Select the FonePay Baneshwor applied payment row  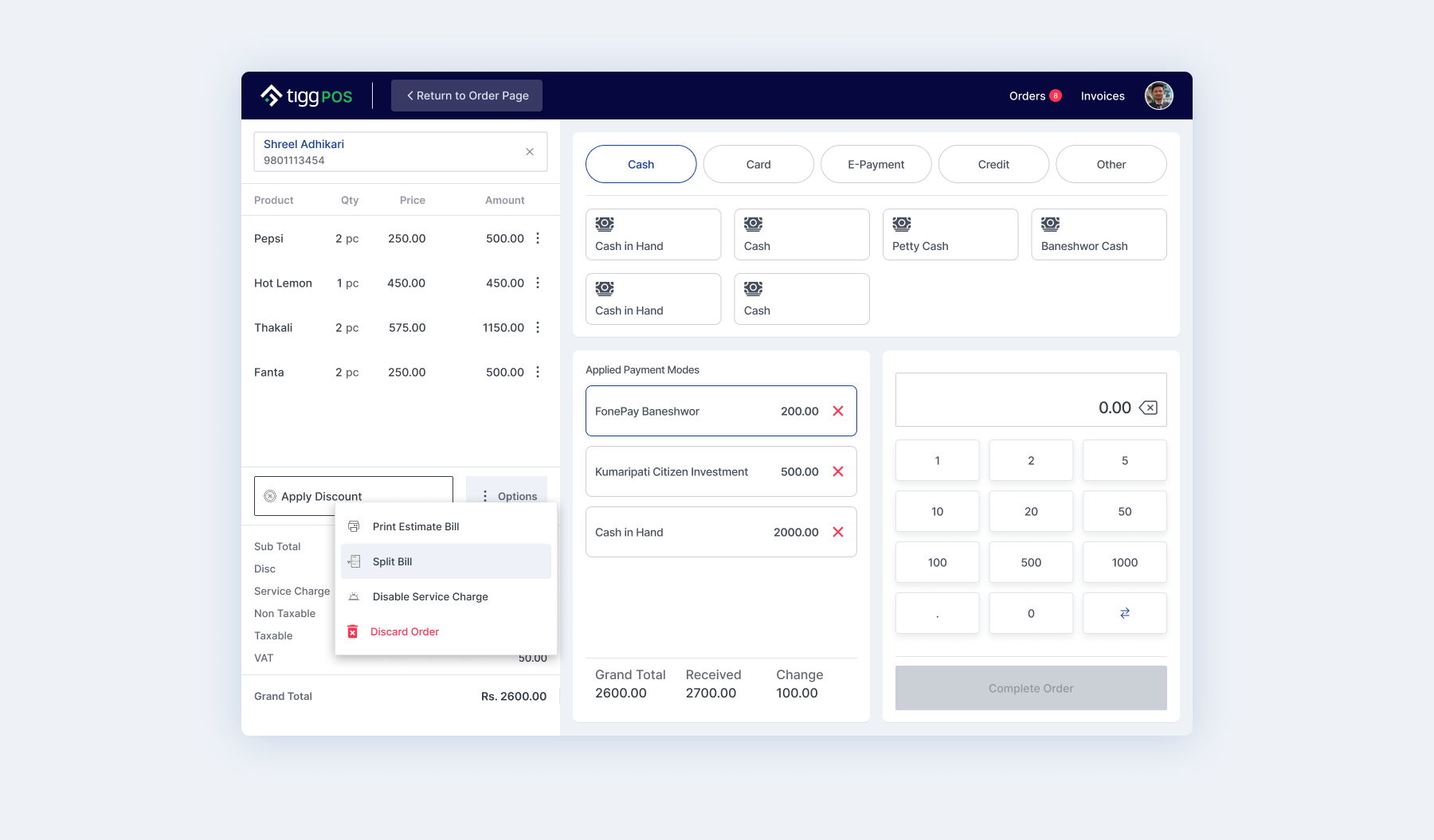pos(721,411)
